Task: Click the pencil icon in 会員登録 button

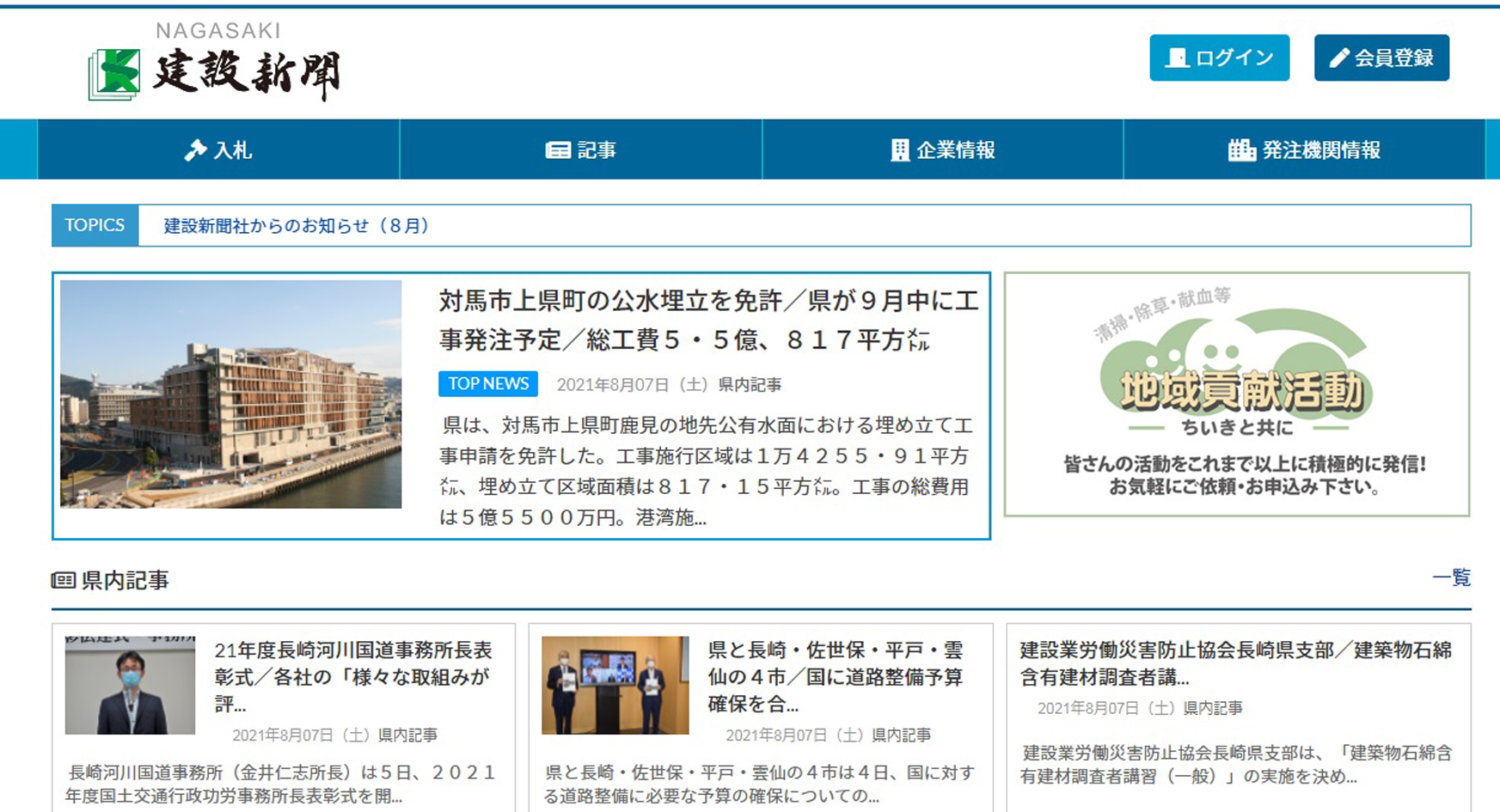Action: [1339, 58]
